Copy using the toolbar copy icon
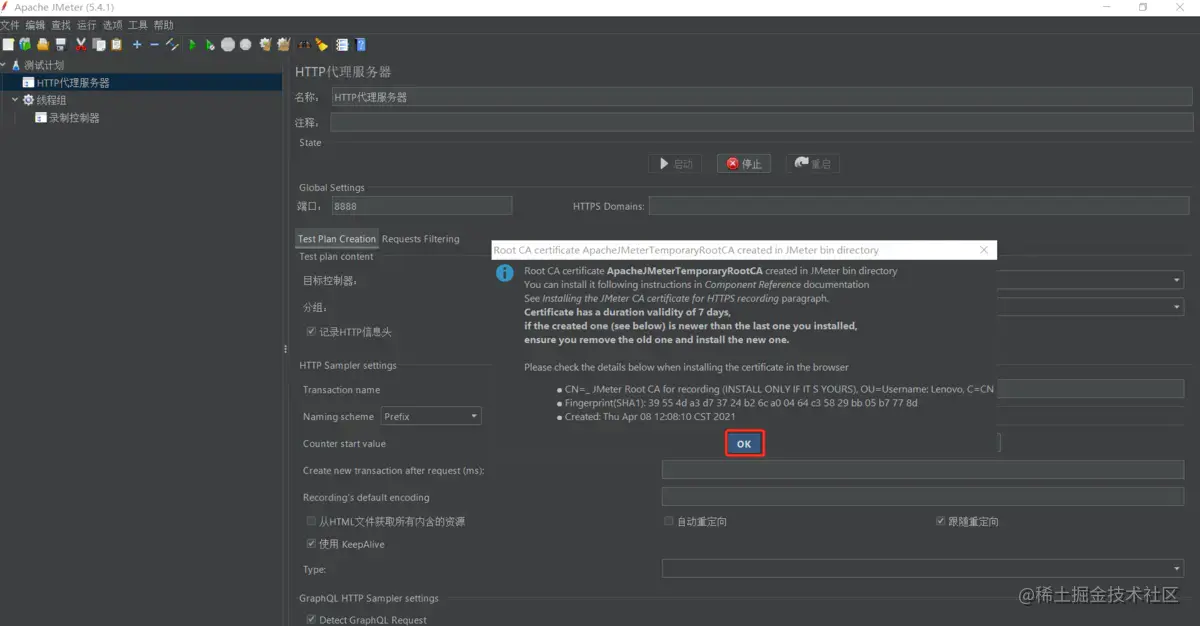 click(99, 44)
